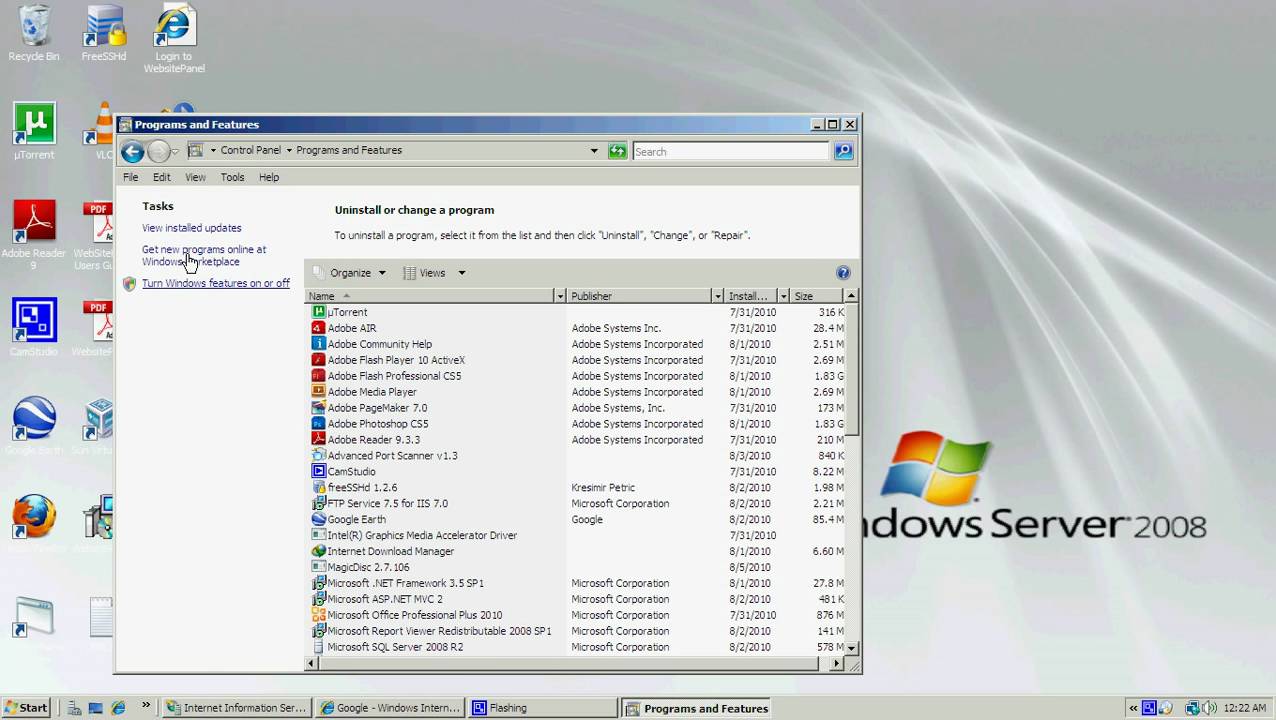Open the Name column filter dropdown
This screenshot has width=1276, height=720.
tap(560, 296)
